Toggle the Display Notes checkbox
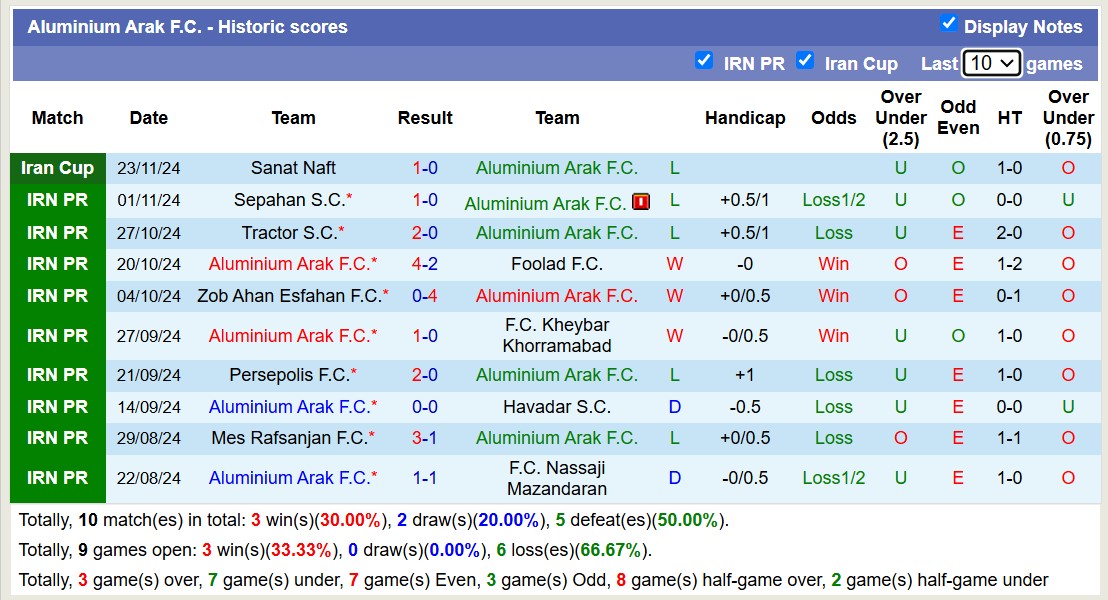The width and height of the screenshot is (1108, 600). [949, 24]
